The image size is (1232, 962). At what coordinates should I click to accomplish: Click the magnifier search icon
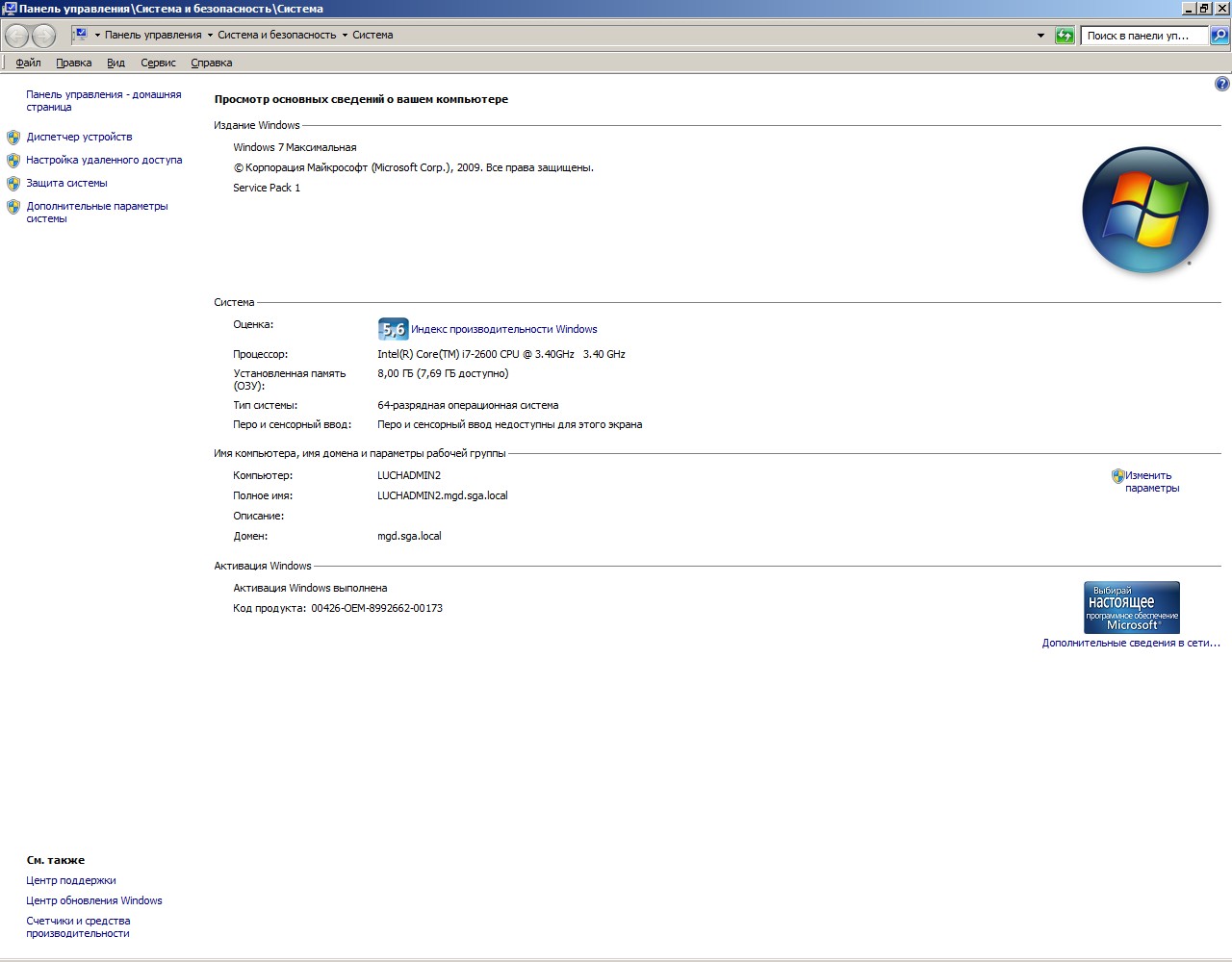[1219, 36]
